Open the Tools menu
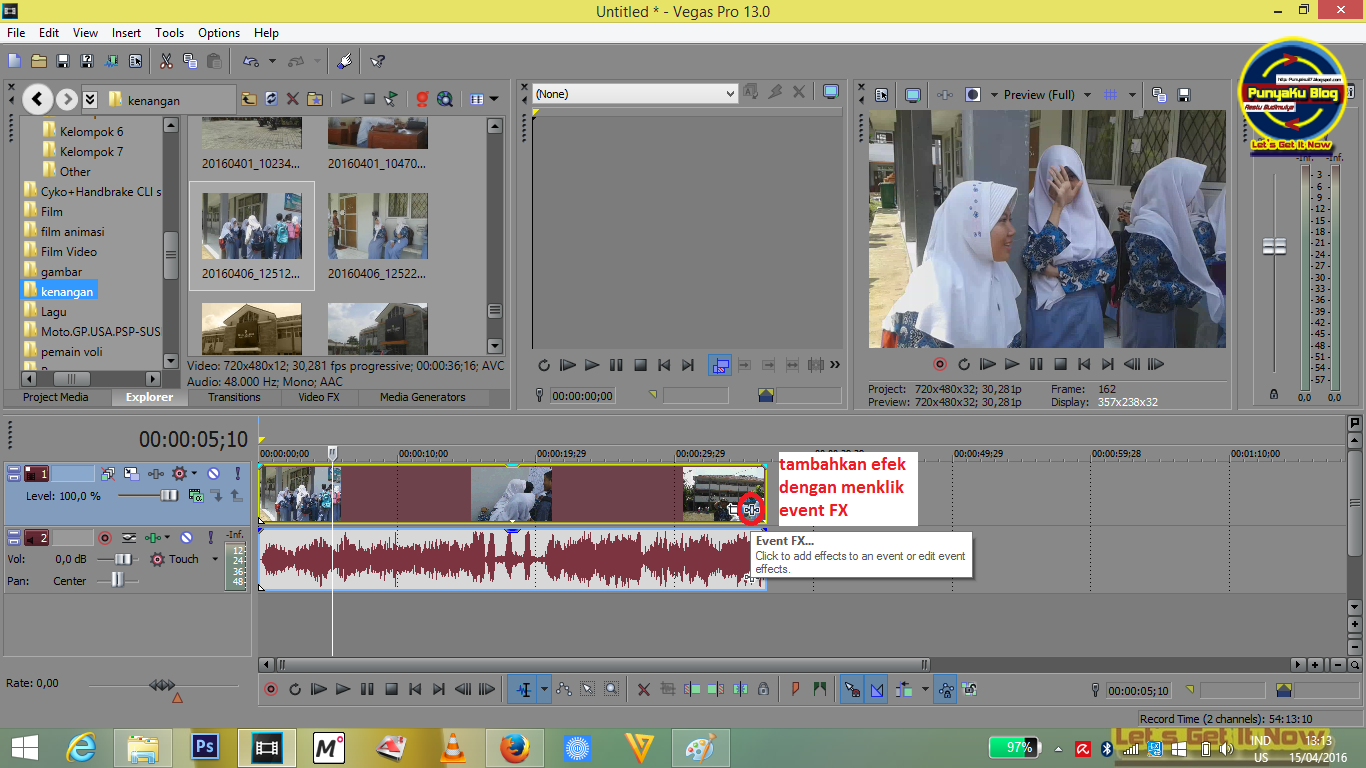1366x768 pixels. click(169, 32)
